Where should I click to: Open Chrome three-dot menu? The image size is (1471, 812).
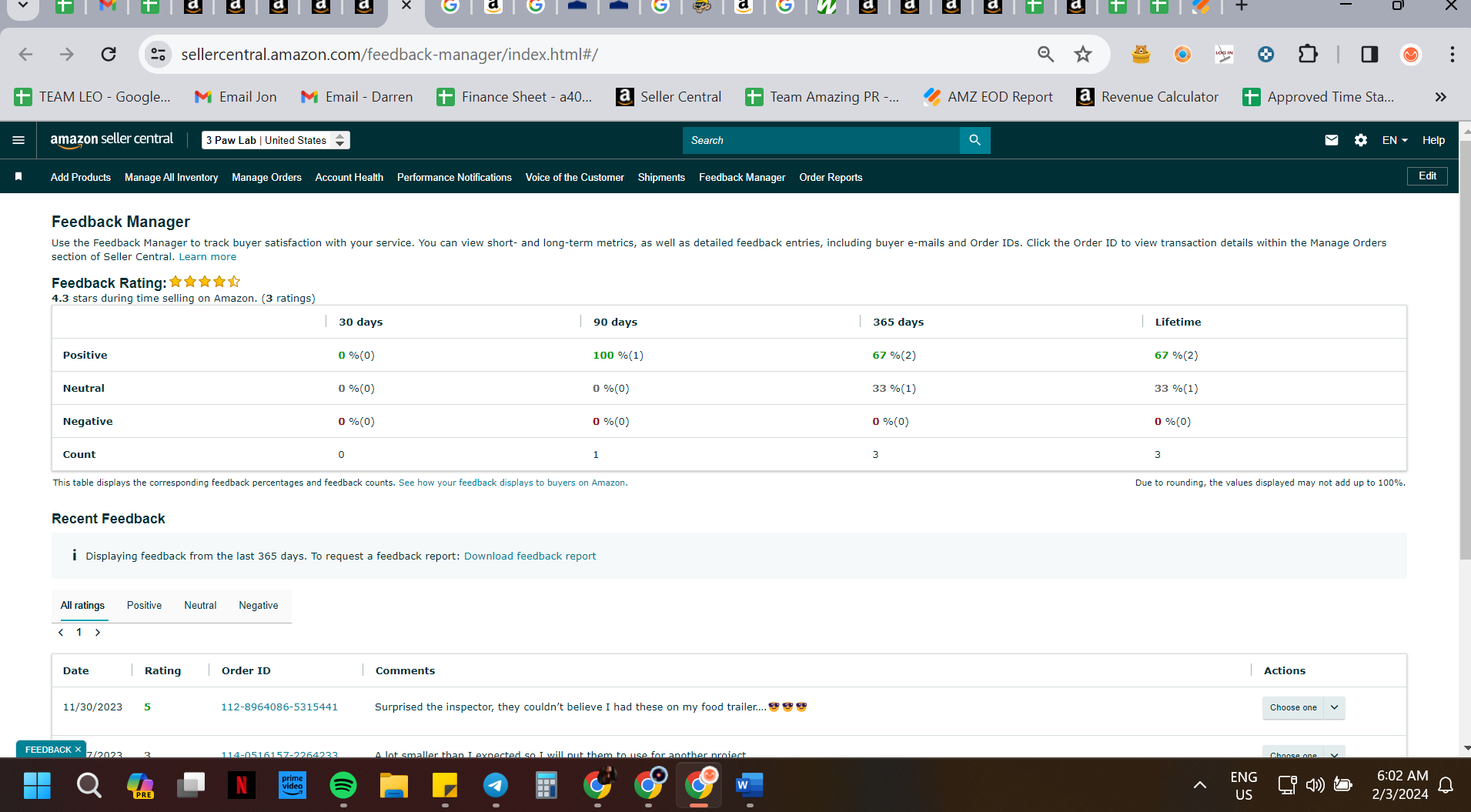click(x=1452, y=54)
